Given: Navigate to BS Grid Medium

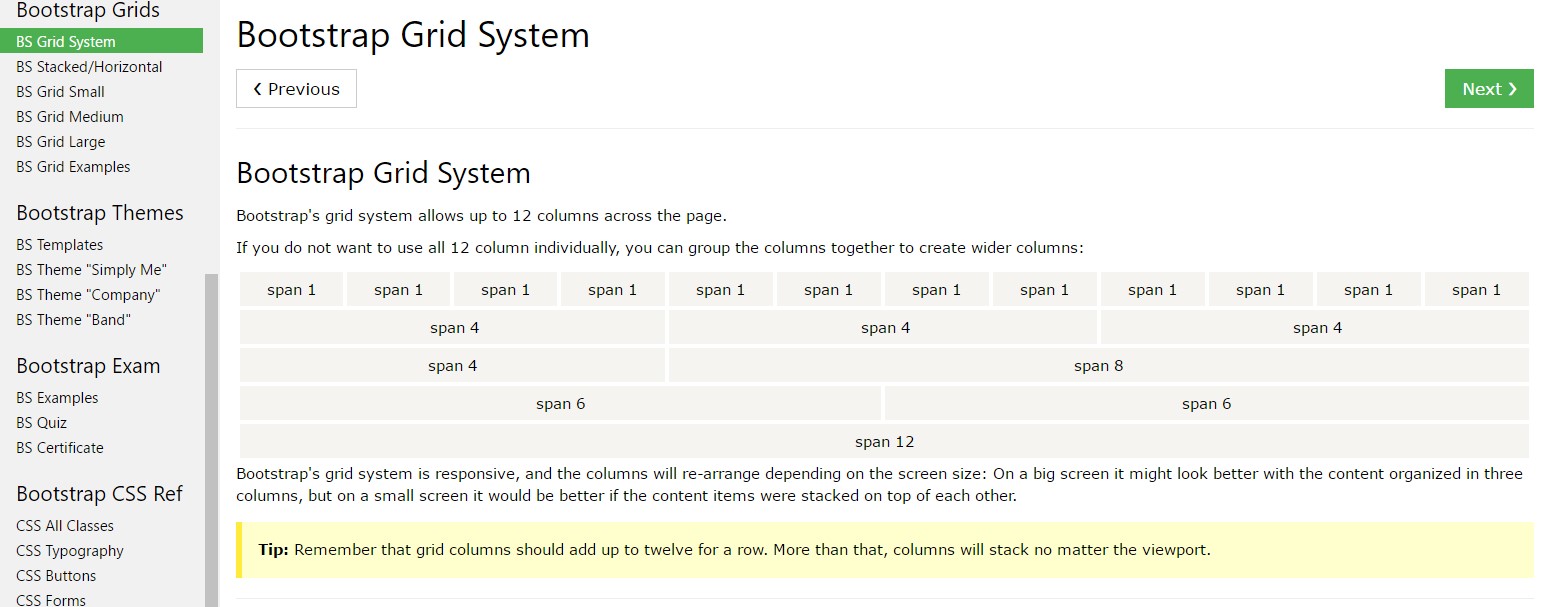Looking at the screenshot, I should coord(69,116).
